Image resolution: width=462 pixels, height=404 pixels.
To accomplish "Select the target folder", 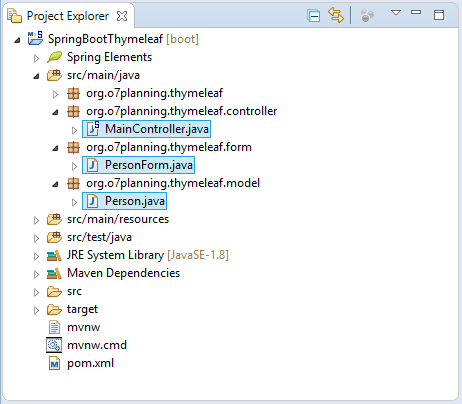I will (82, 309).
